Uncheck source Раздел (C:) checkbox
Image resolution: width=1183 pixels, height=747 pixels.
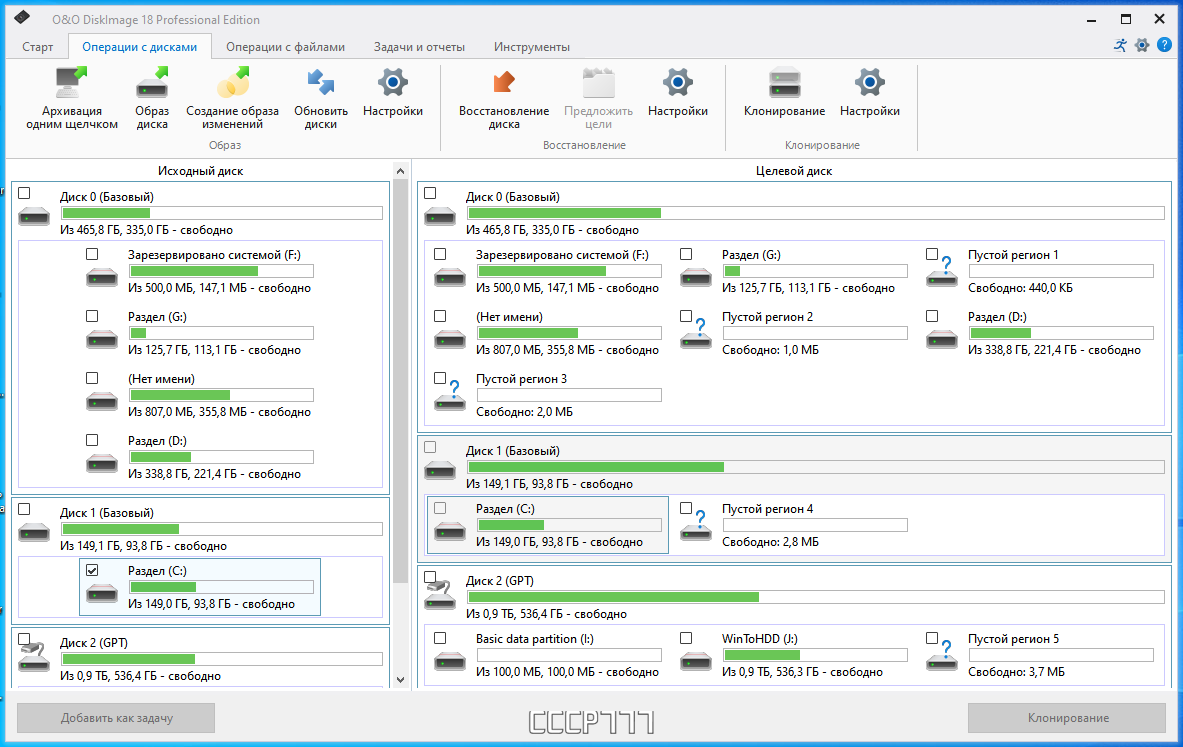coord(92,570)
